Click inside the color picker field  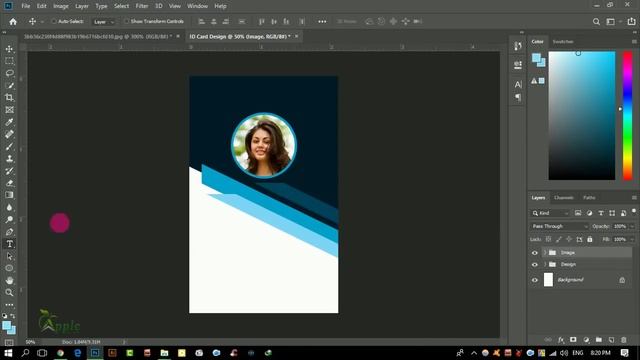click(582, 116)
